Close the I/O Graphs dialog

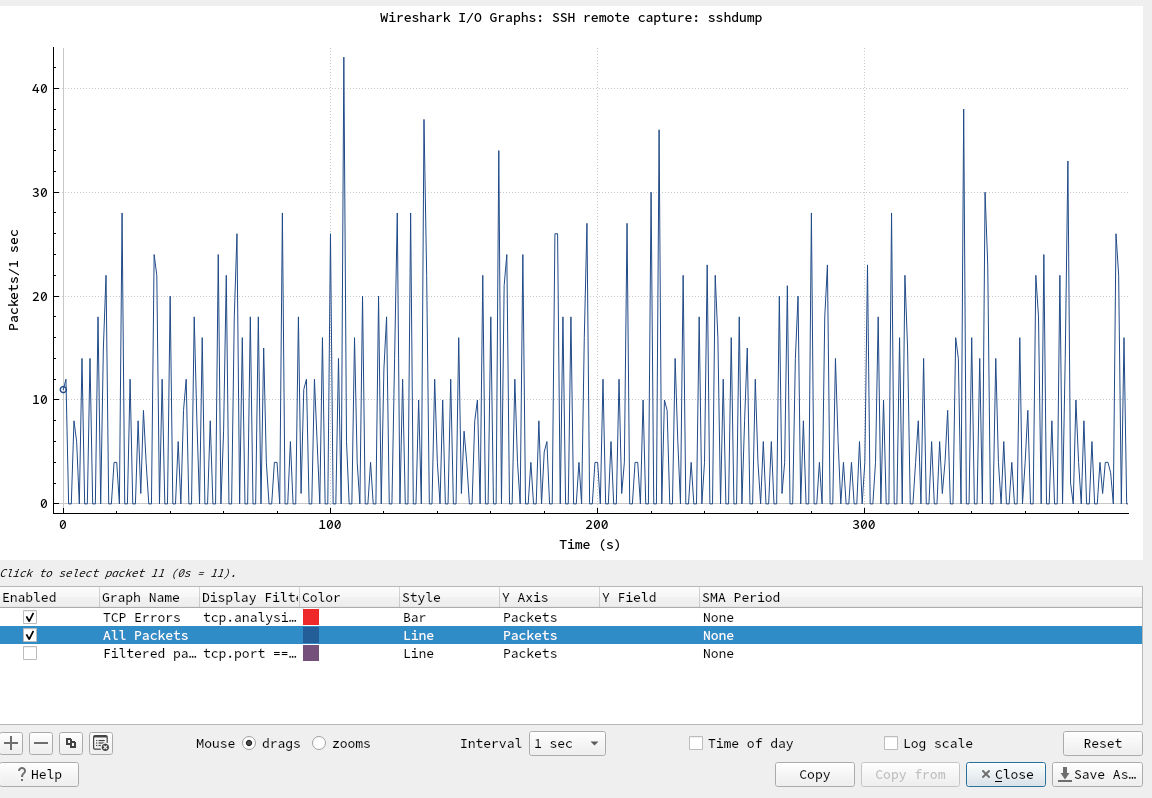pyautogui.click(x=1006, y=774)
